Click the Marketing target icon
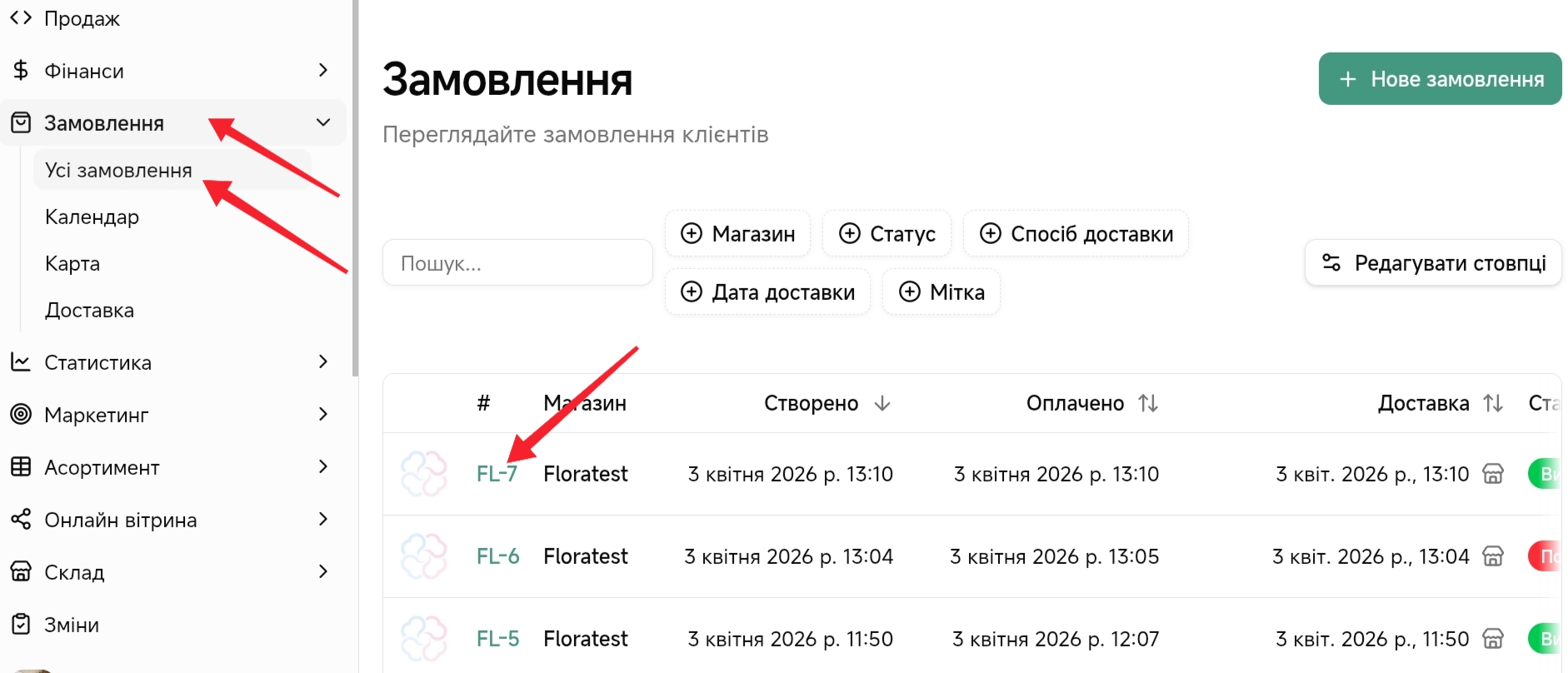Screen dimensions: 1568x673 point(21,414)
